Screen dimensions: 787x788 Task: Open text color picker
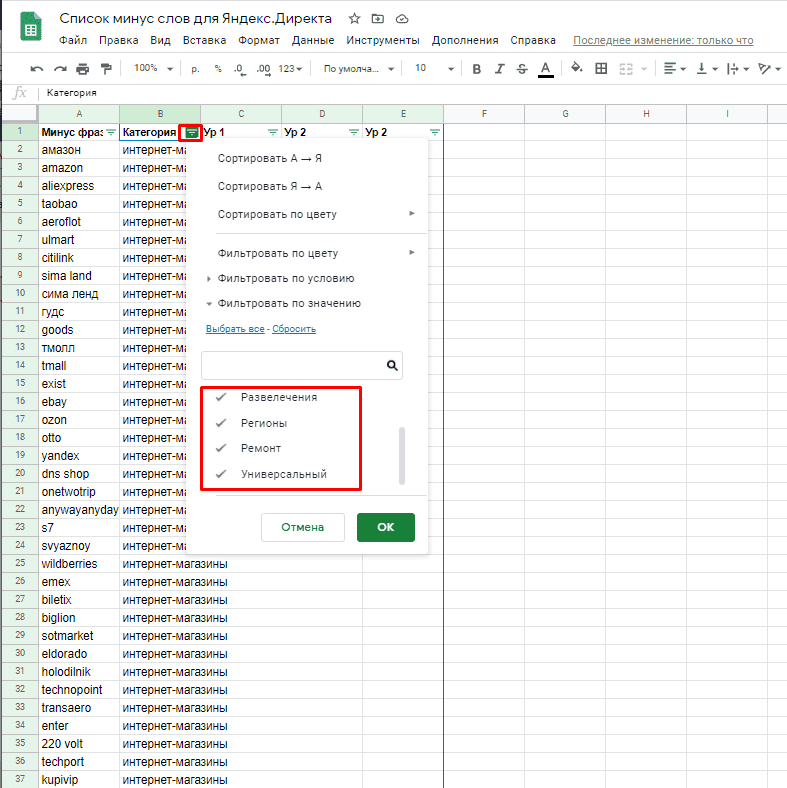546,69
